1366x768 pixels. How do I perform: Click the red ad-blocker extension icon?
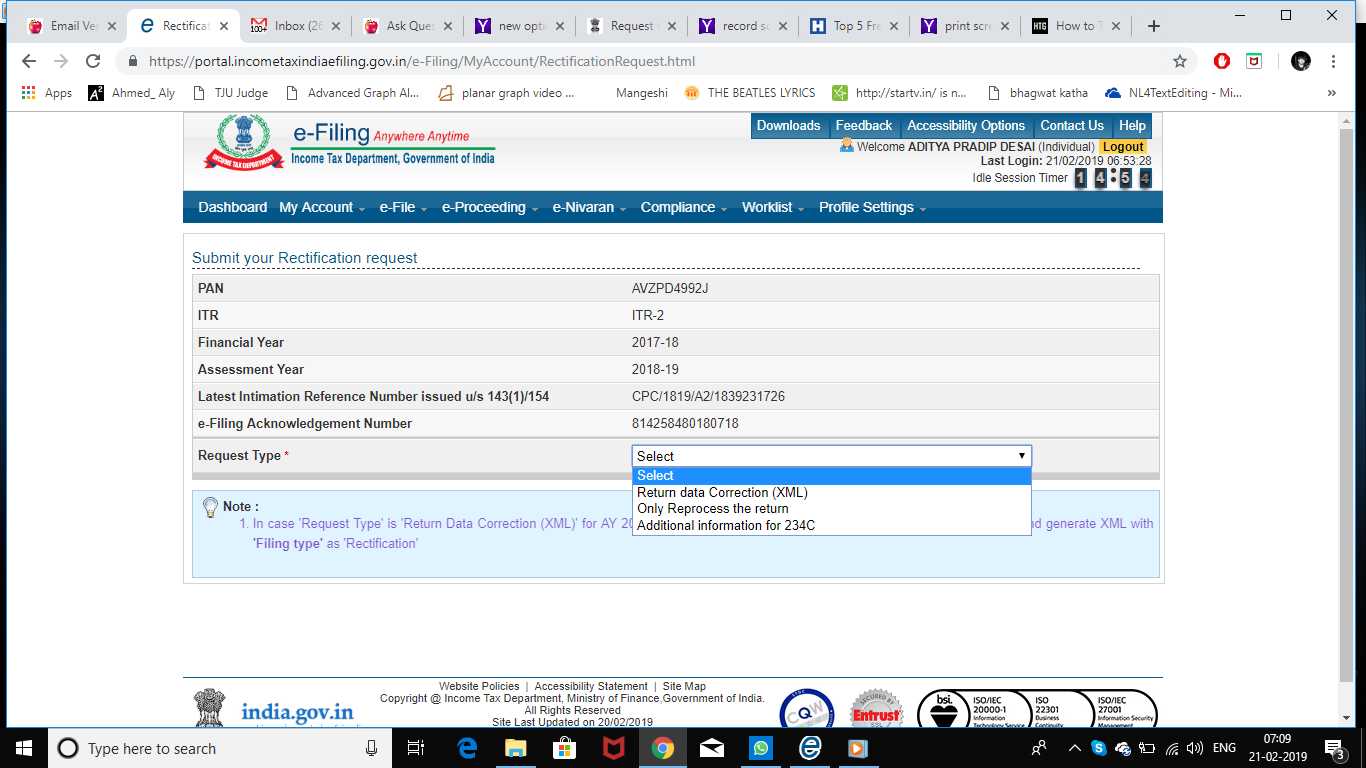click(1221, 60)
